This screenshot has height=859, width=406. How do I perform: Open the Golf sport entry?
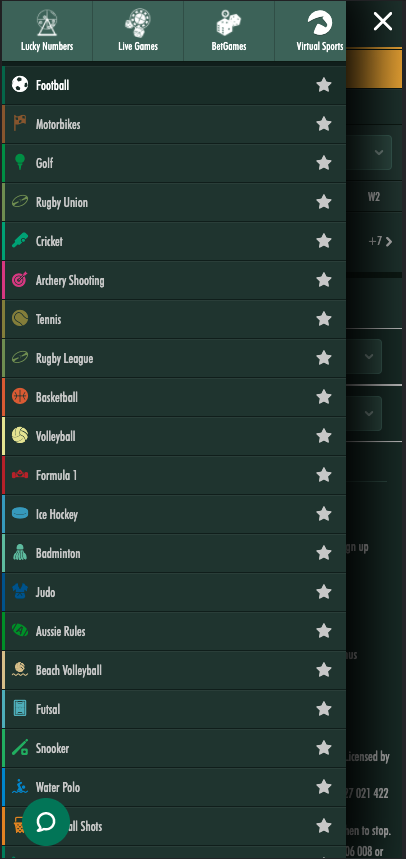pos(174,163)
